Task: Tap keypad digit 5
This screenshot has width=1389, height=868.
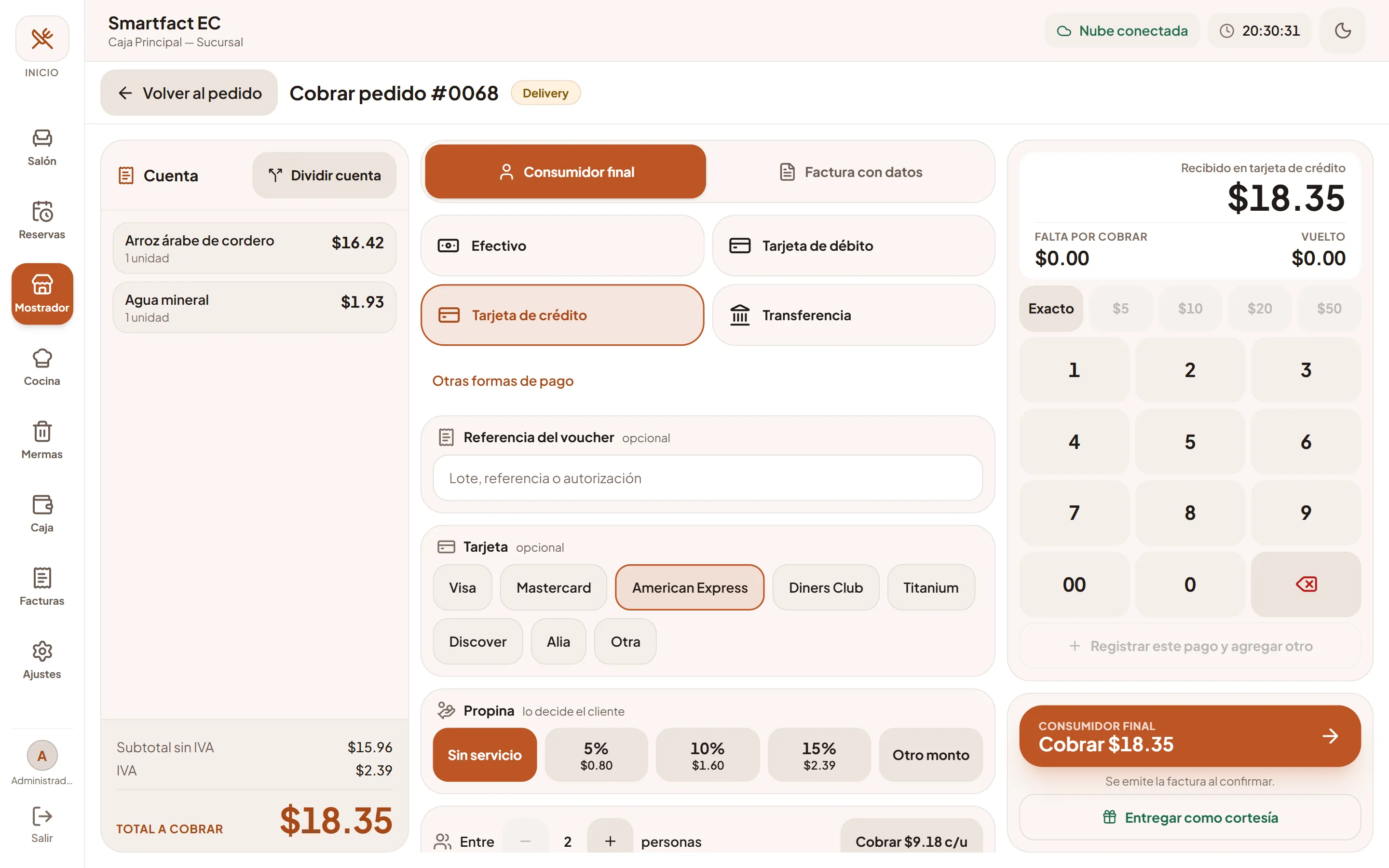Action: click(x=1190, y=441)
